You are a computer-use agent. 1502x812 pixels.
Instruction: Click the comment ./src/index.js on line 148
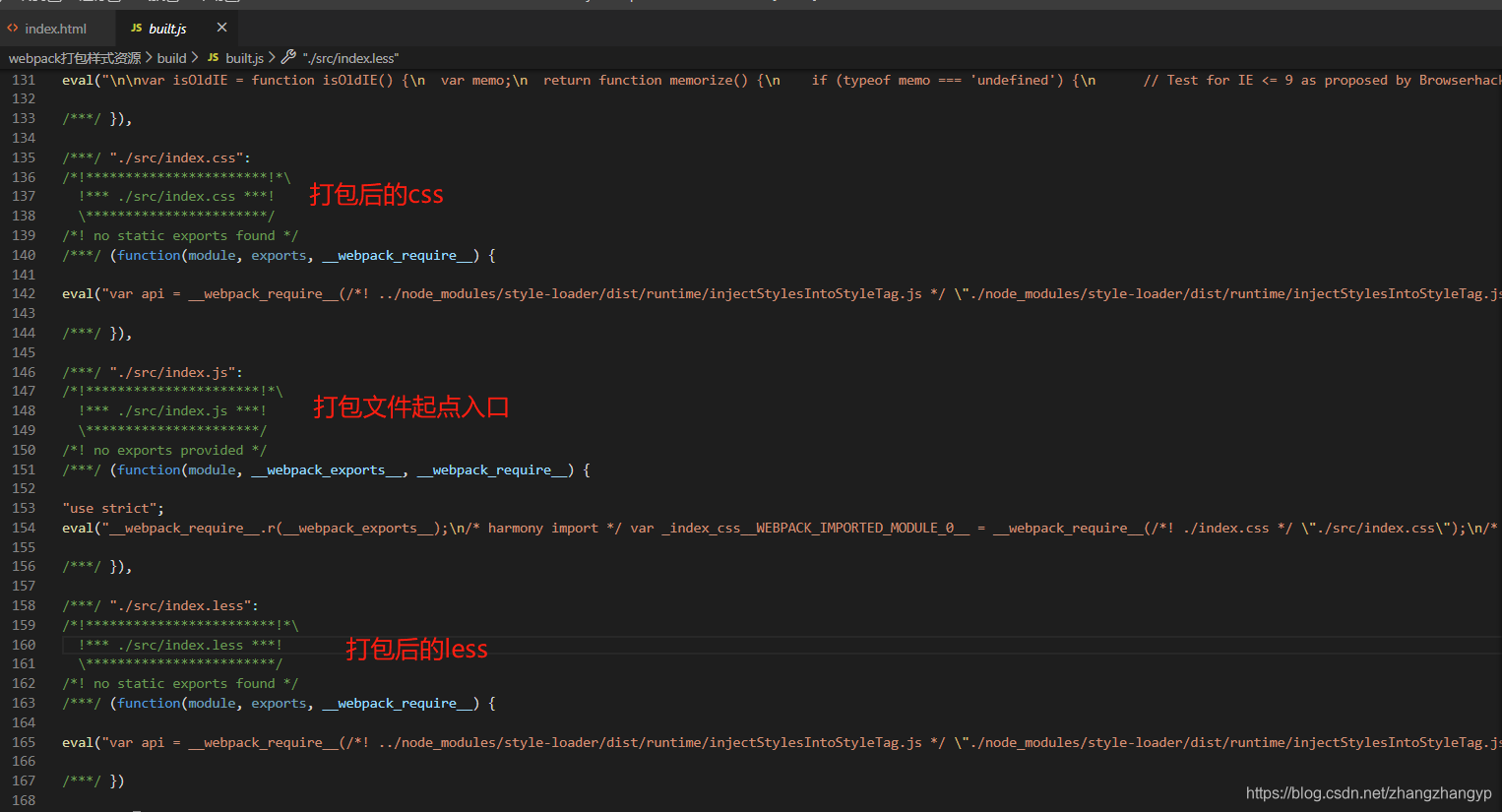point(172,410)
